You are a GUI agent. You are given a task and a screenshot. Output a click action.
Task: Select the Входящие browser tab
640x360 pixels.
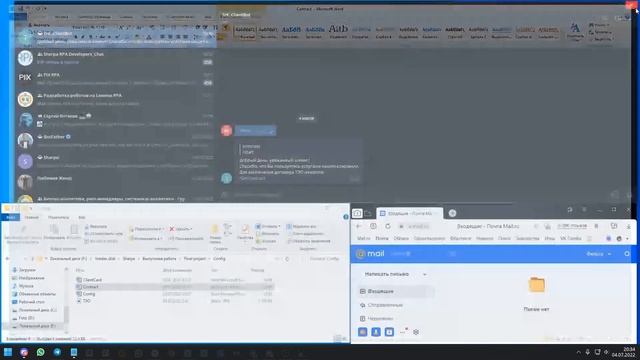coord(409,213)
